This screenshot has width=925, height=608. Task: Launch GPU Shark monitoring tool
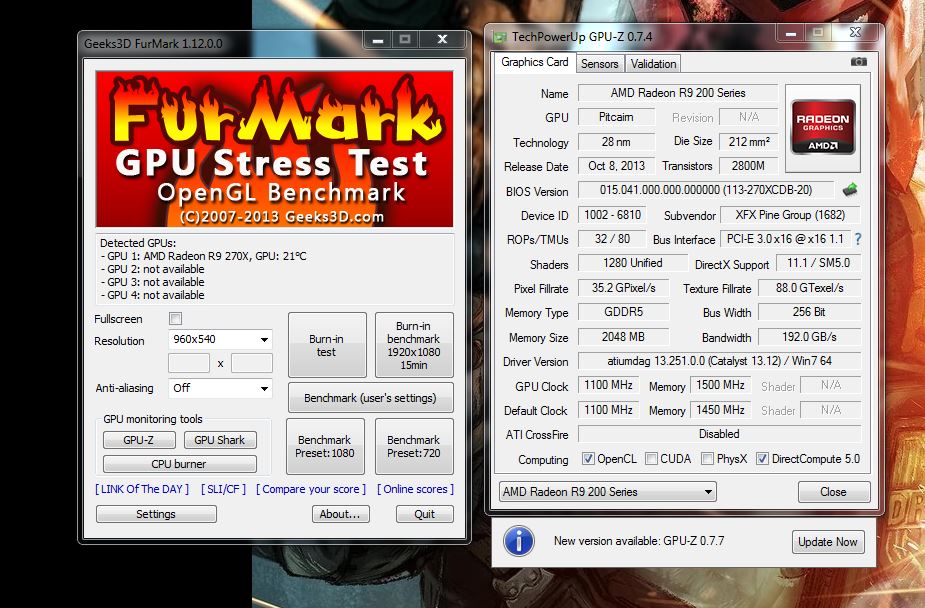(x=219, y=440)
